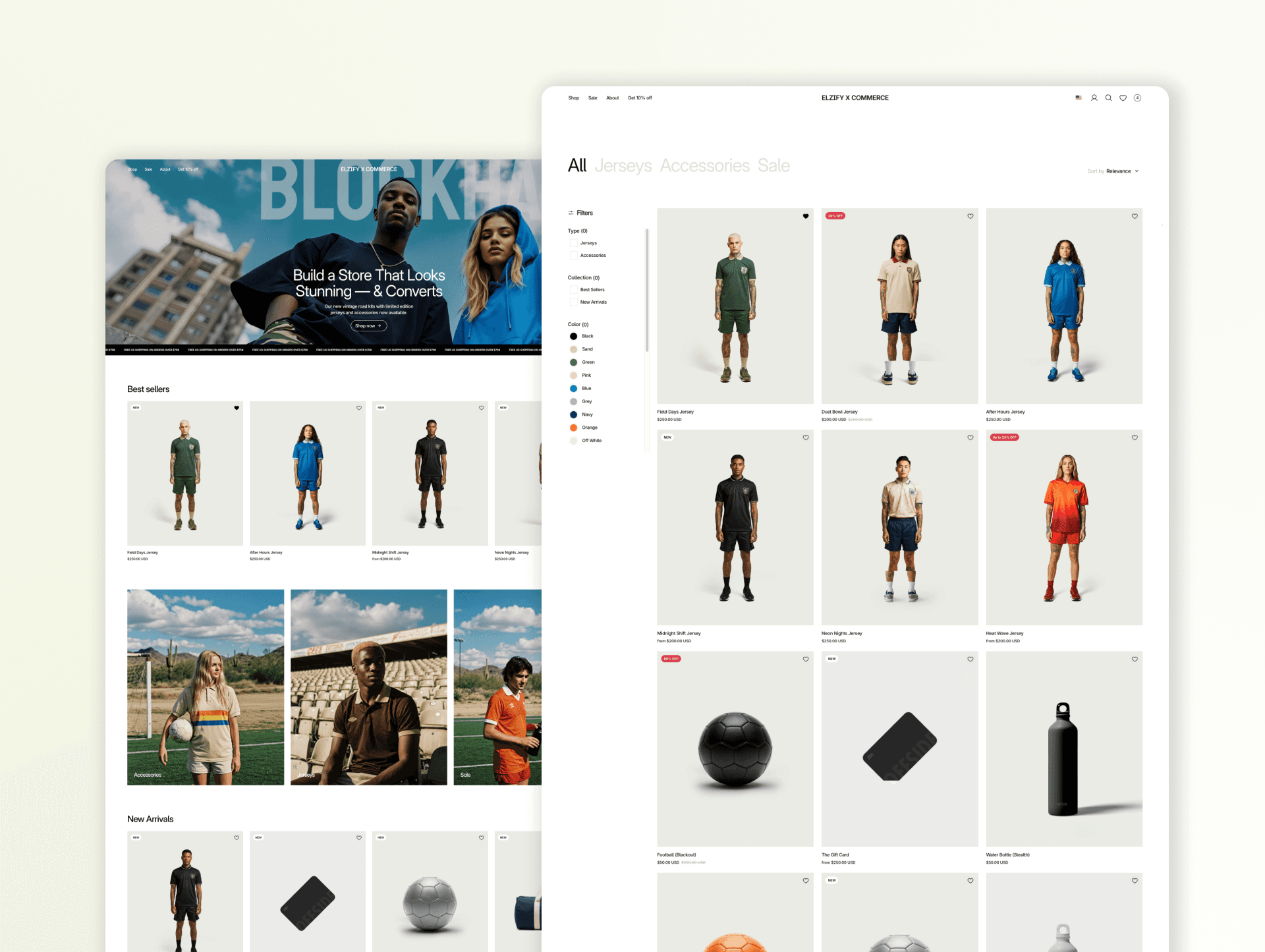This screenshot has width=1265, height=952.
Task: Unfavorite the Field Days Jersey in catalog grid
Action: tap(805, 216)
